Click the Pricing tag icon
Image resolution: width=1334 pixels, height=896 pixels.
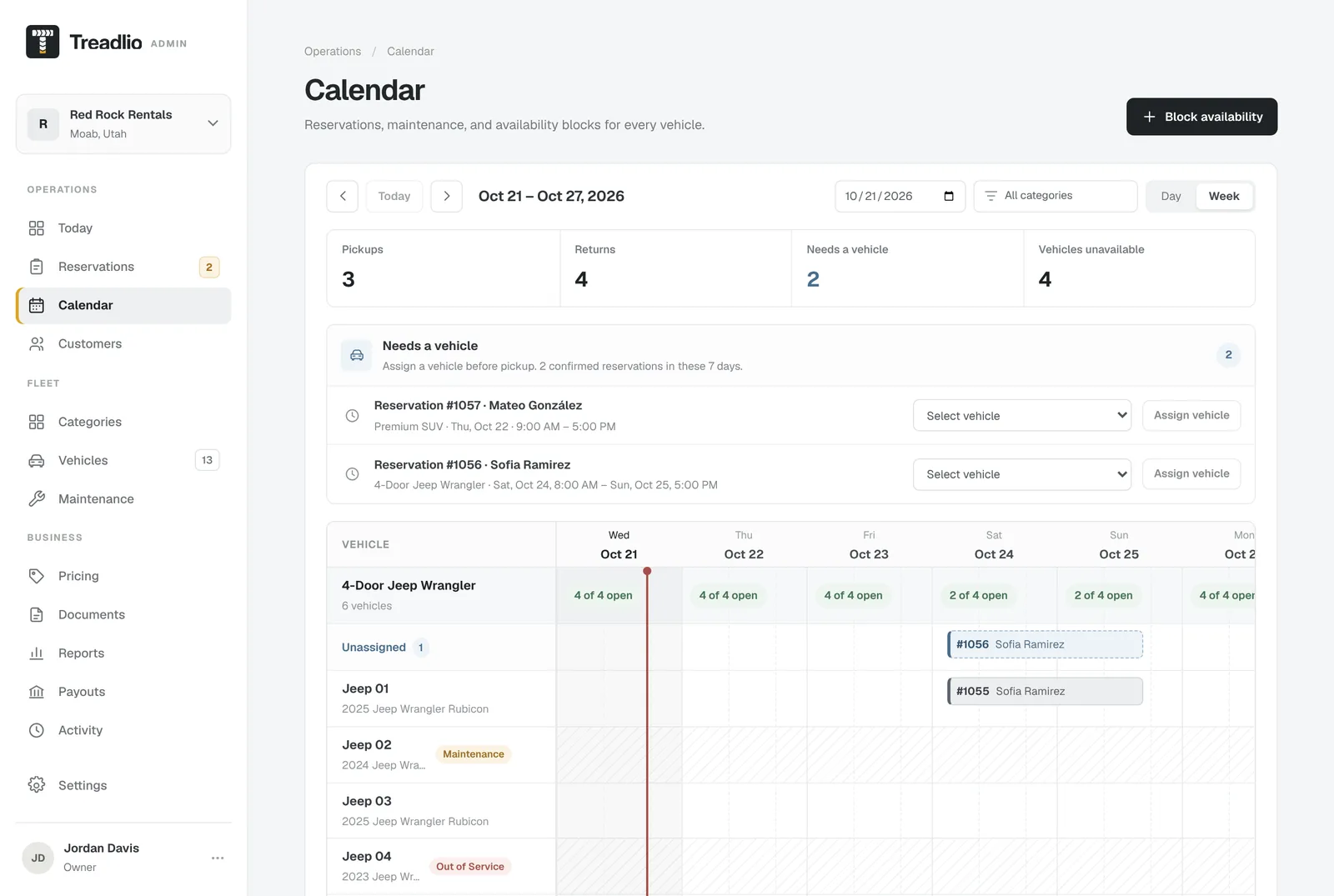pos(37,576)
